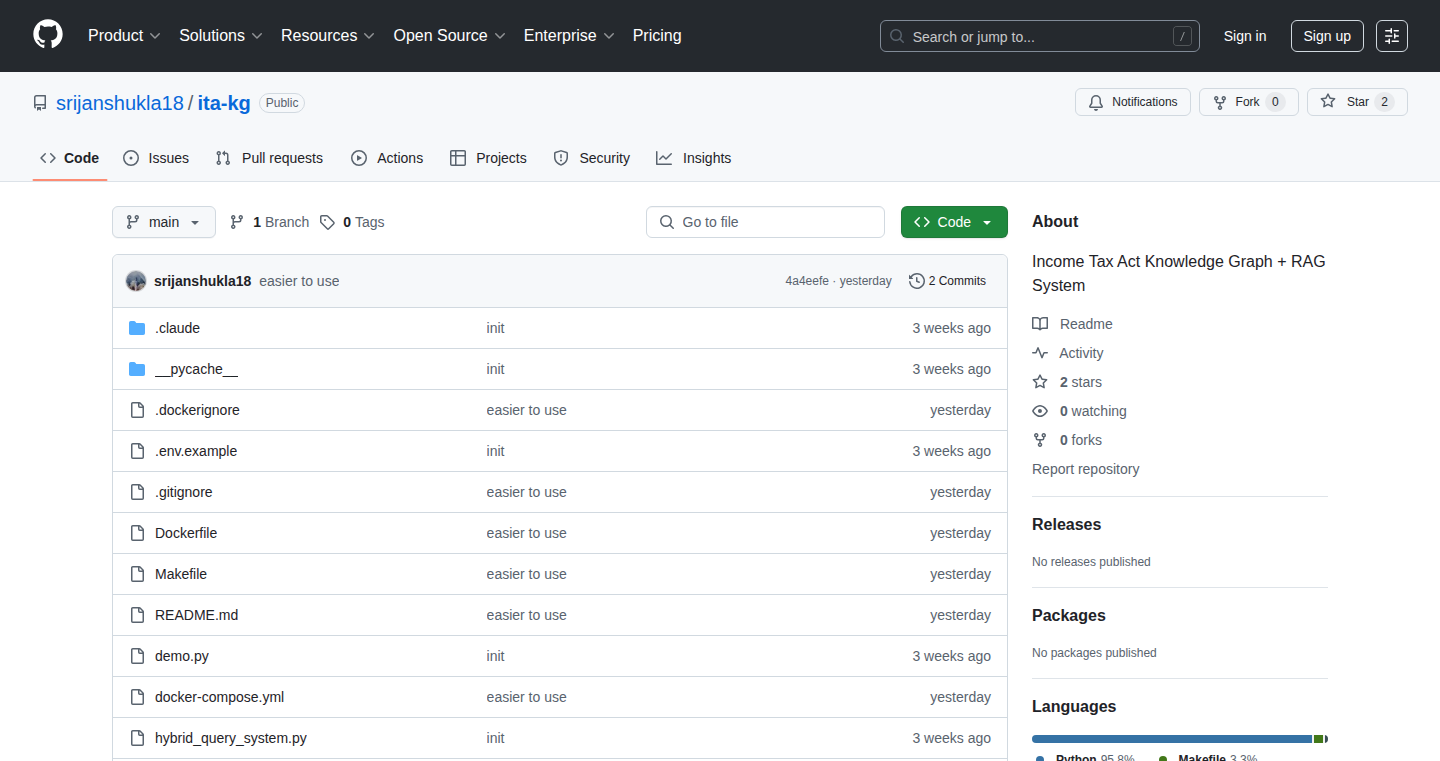Click the file icon next to .gitignore

[x=137, y=492]
